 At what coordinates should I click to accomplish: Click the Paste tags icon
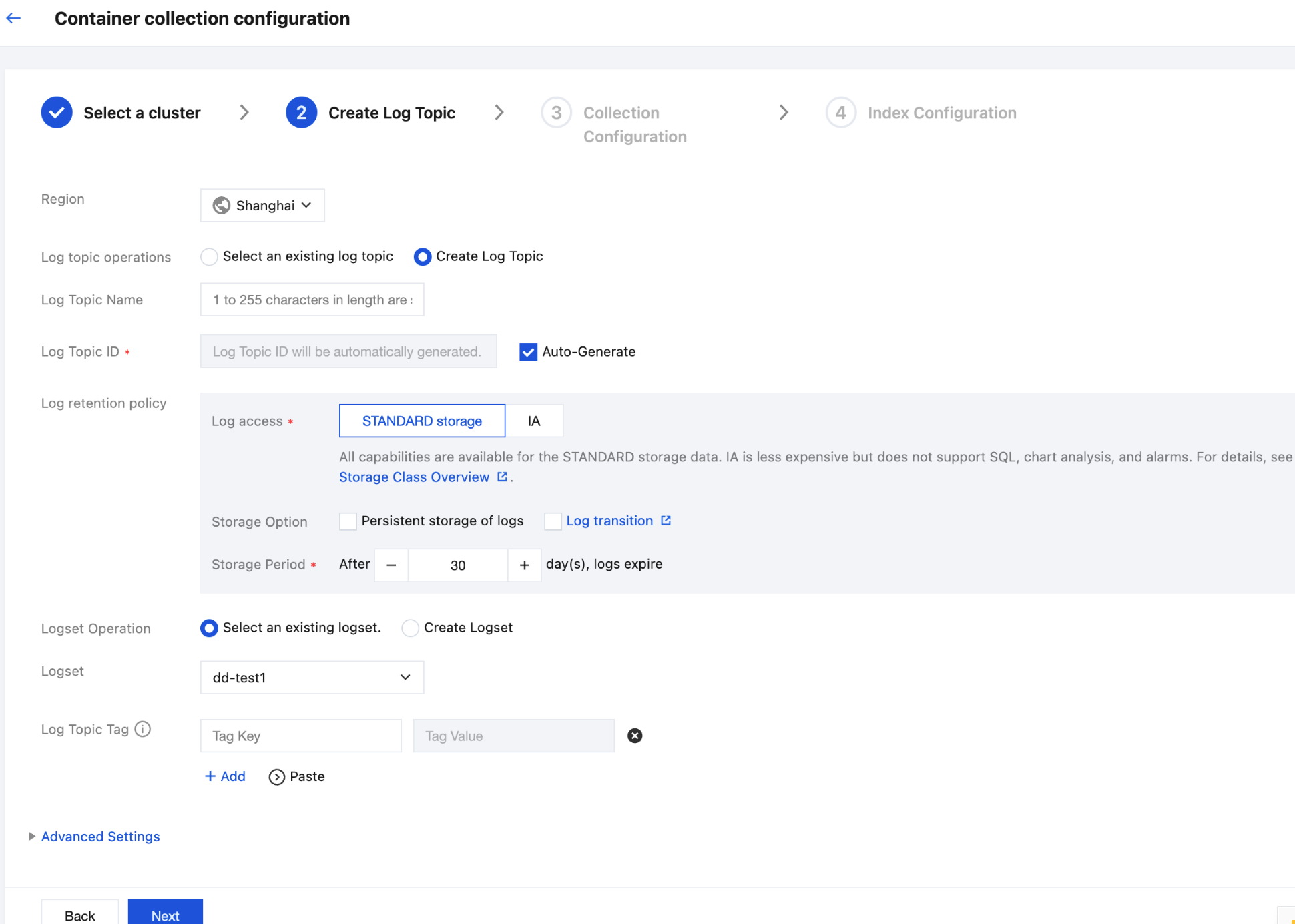(276, 777)
